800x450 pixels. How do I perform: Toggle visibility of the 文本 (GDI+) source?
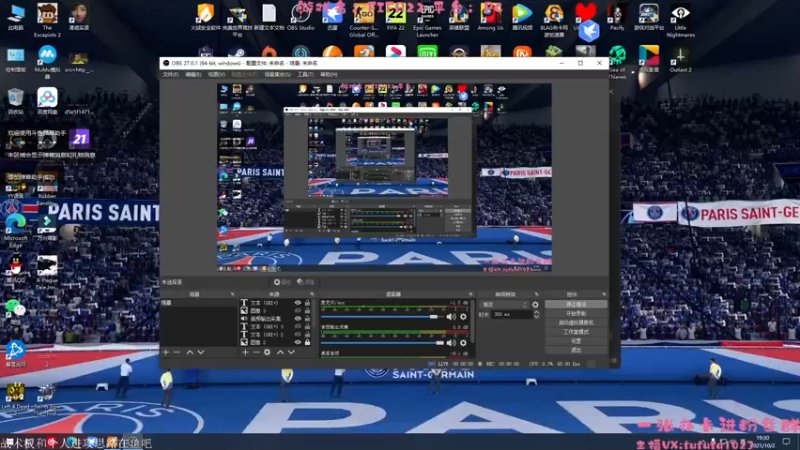298,303
